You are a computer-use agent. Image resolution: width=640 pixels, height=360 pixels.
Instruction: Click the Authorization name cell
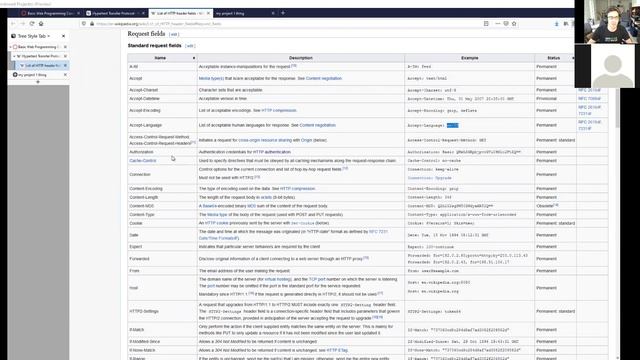(162, 152)
